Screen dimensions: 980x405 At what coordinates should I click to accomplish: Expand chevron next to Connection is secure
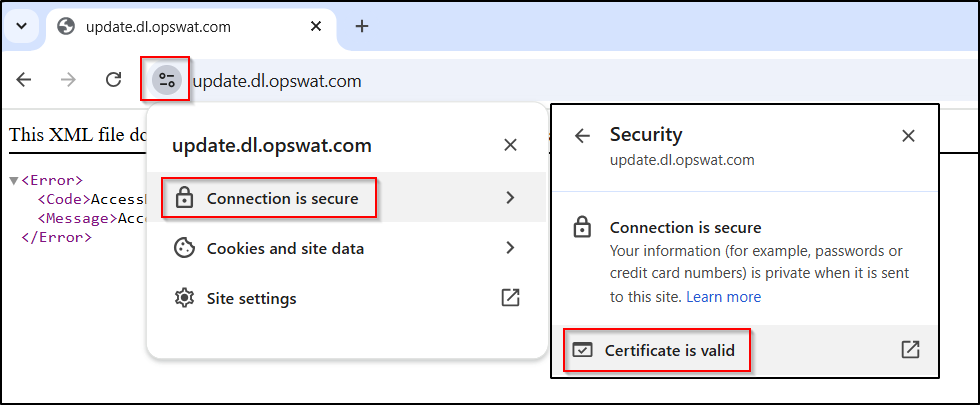coord(511,198)
